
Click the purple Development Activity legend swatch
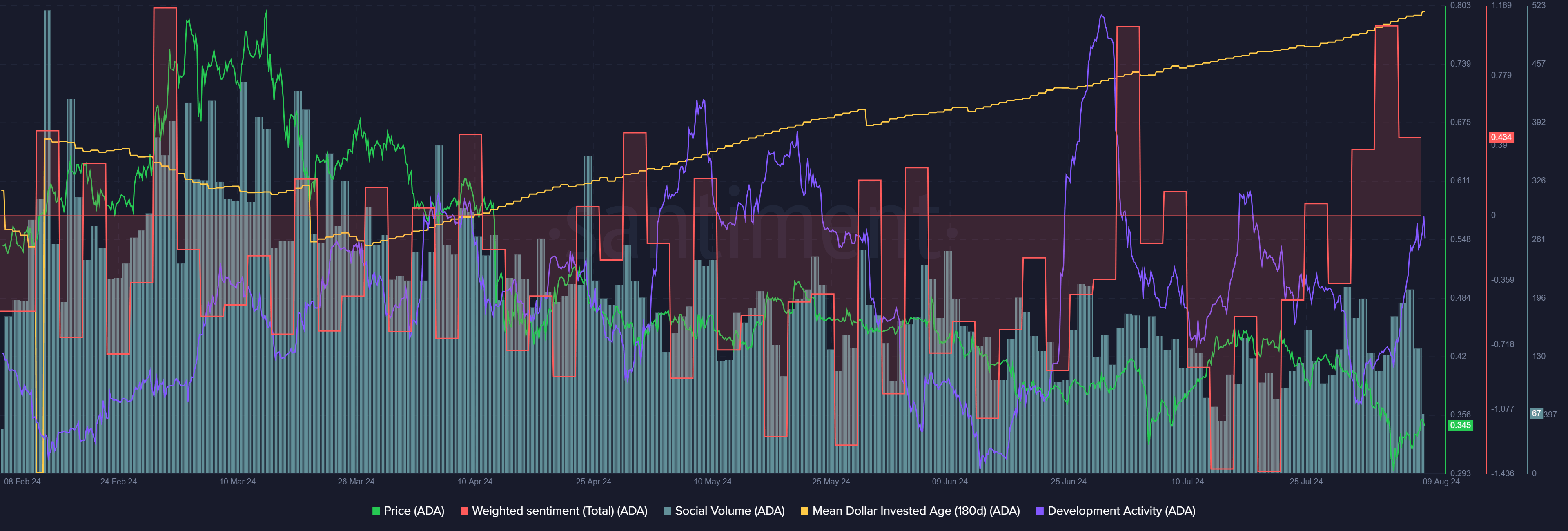coord(1040,511)
